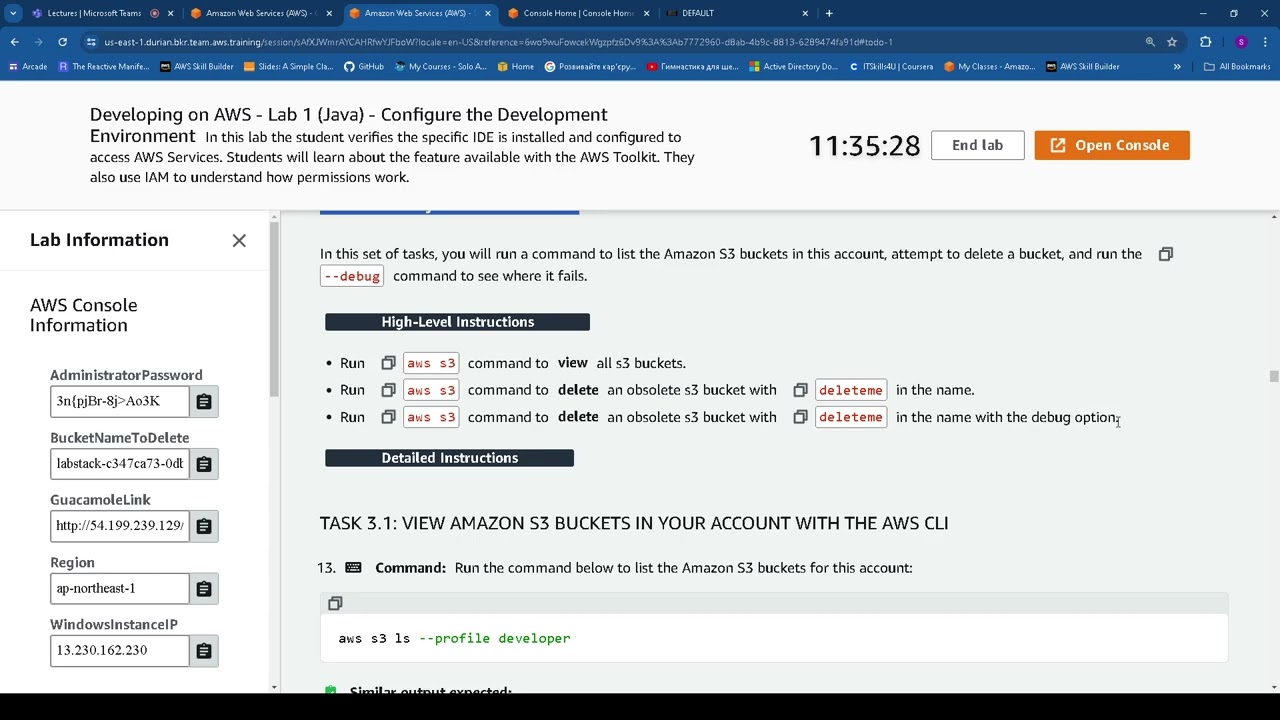Open the ITSkills4U | Coursera bookmark

(891, 67)
